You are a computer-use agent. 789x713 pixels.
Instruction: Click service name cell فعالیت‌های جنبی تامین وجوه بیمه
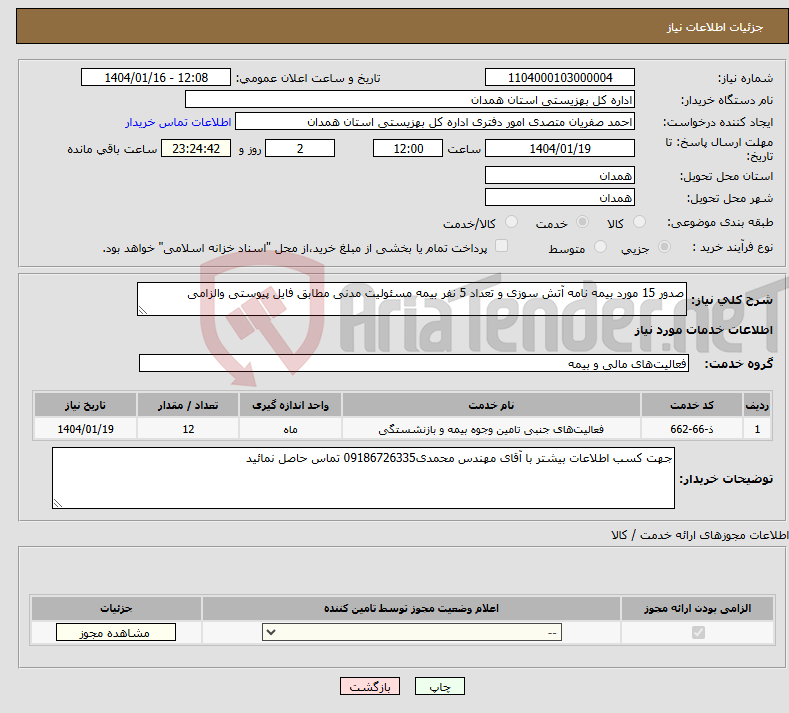491,429
